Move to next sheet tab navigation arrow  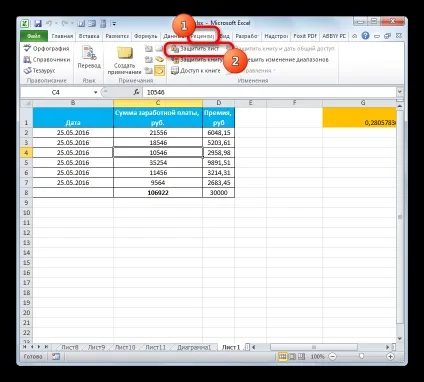point(39,347)
